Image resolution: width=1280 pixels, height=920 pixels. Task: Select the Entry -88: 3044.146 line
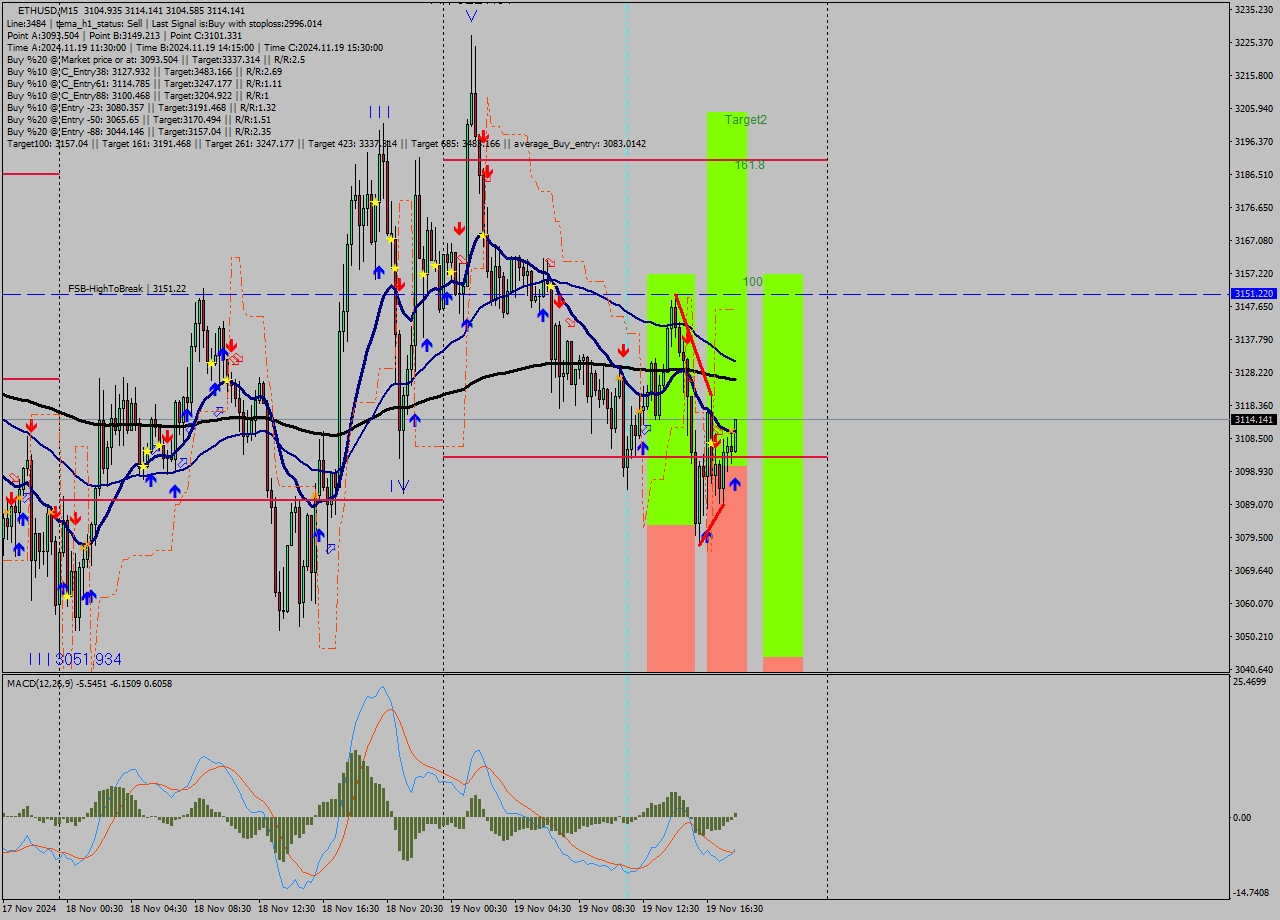pos(138,131)
